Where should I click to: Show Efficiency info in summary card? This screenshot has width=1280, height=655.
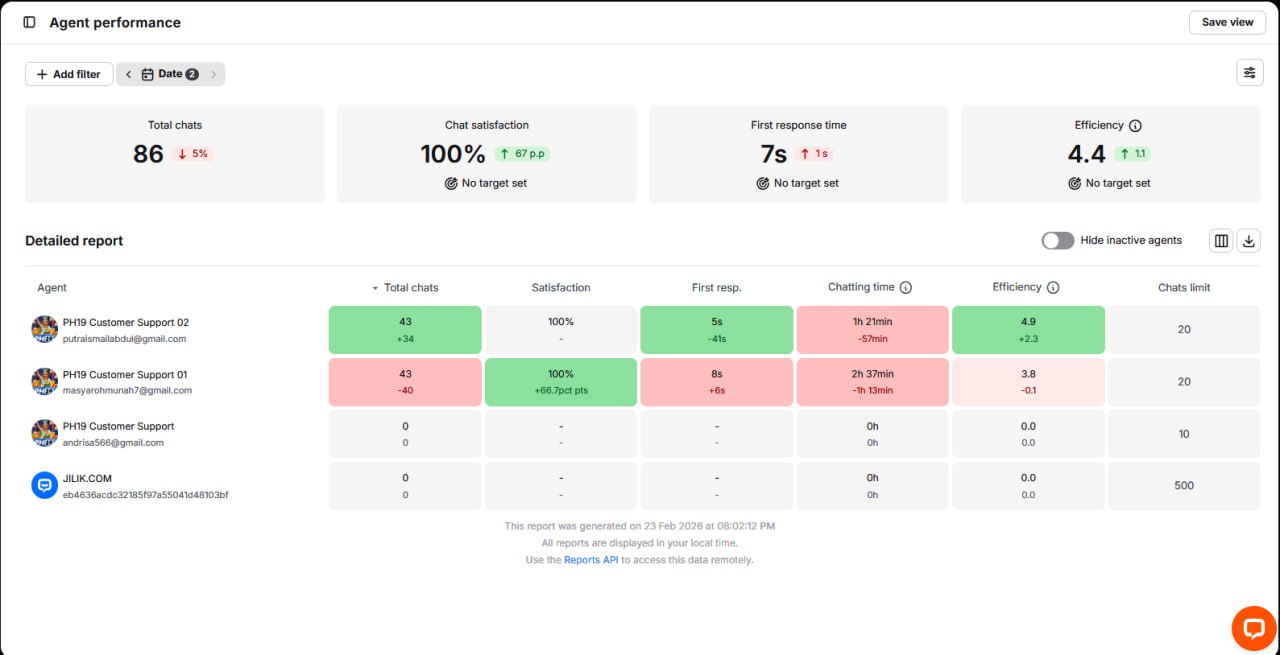(x=1135, y=126)
